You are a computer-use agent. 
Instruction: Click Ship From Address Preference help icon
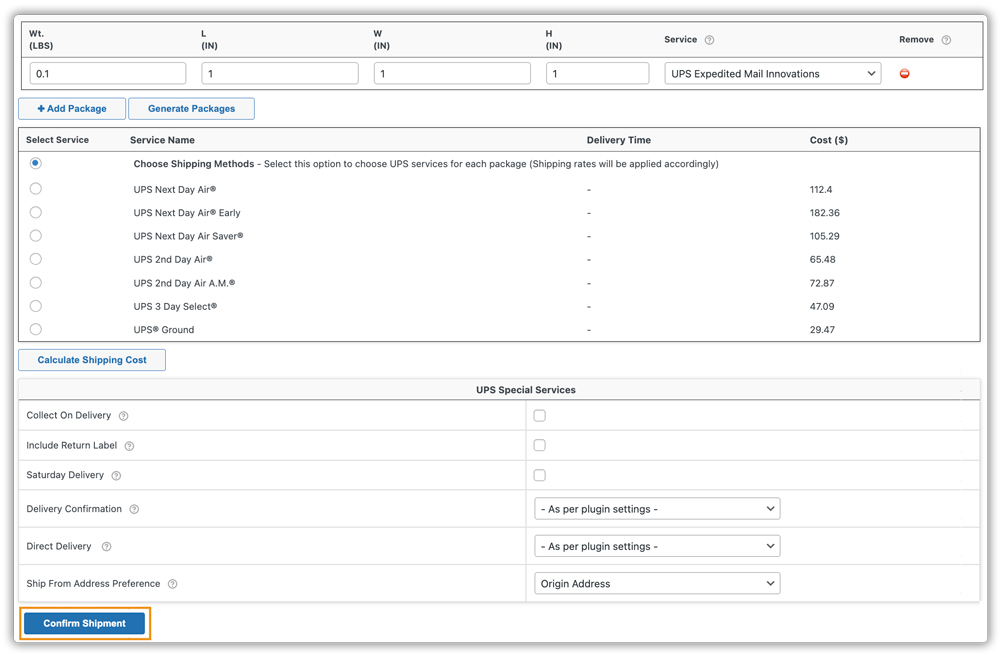point(172,584)
